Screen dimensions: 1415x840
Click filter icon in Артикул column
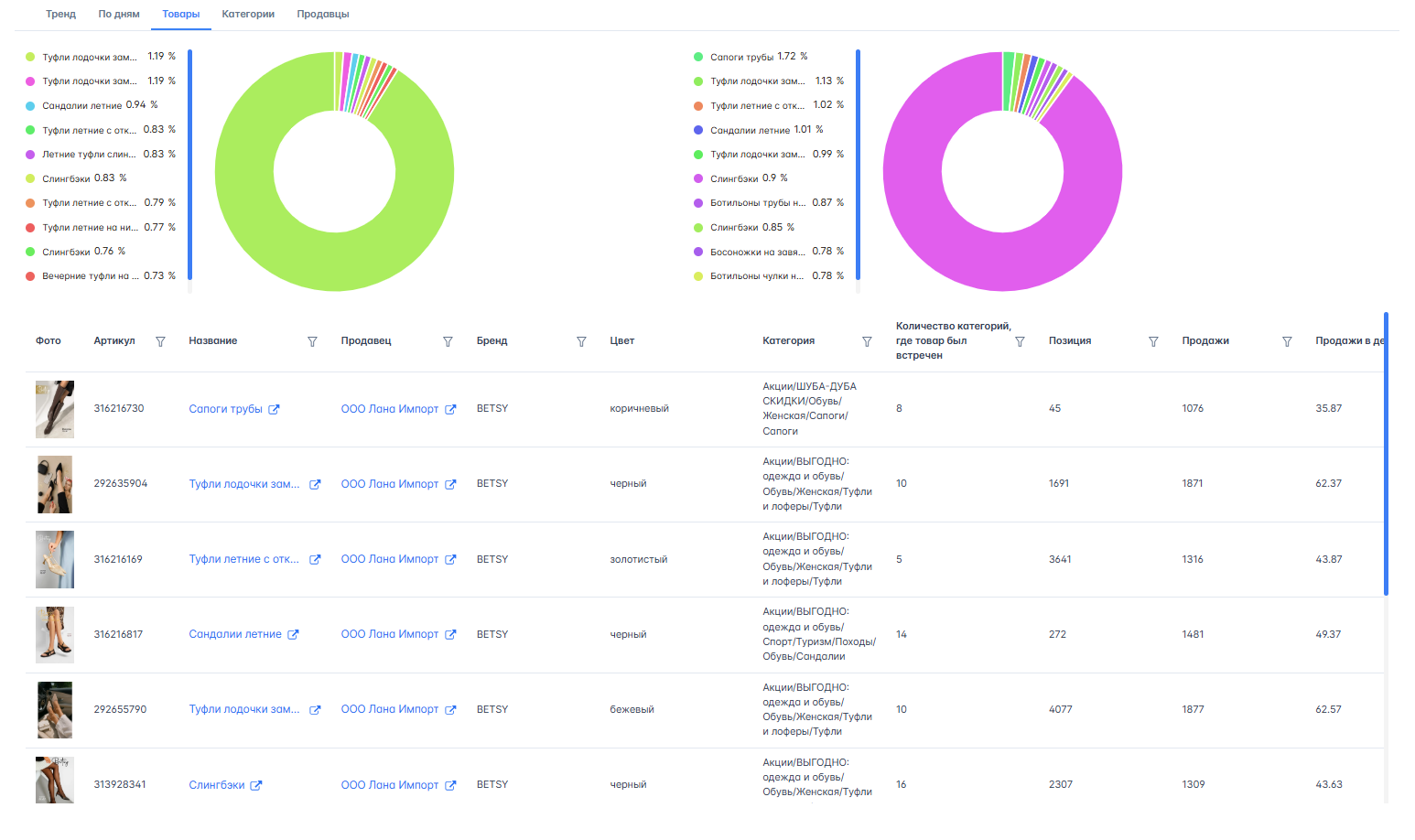160,341
